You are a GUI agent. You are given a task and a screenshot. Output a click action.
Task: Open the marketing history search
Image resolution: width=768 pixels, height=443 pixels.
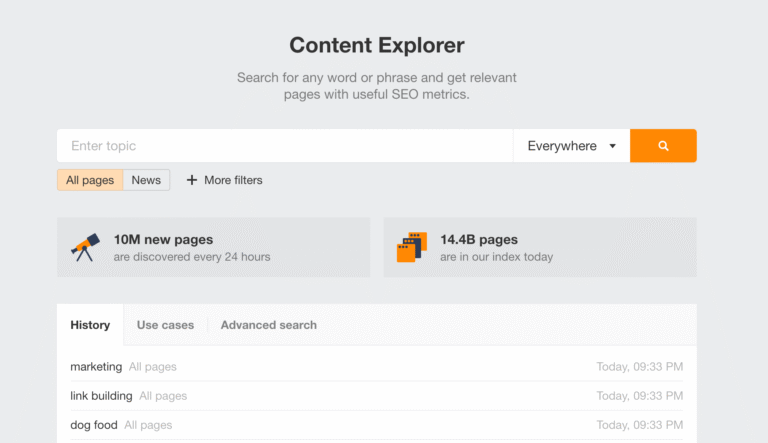(x=96, y=367)
